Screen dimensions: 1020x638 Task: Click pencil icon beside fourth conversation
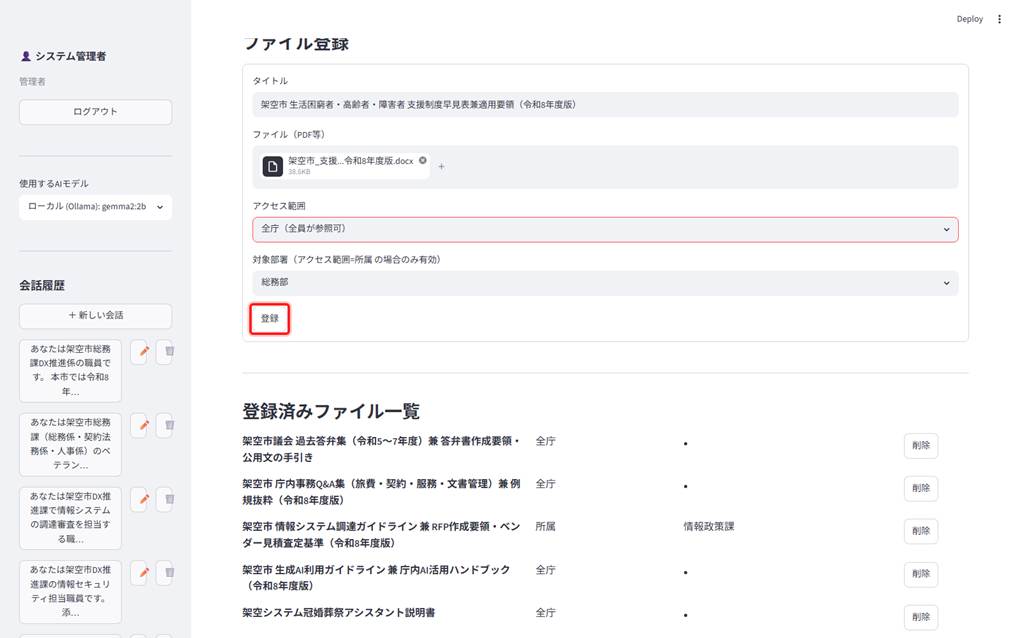(x=141, y=574)
